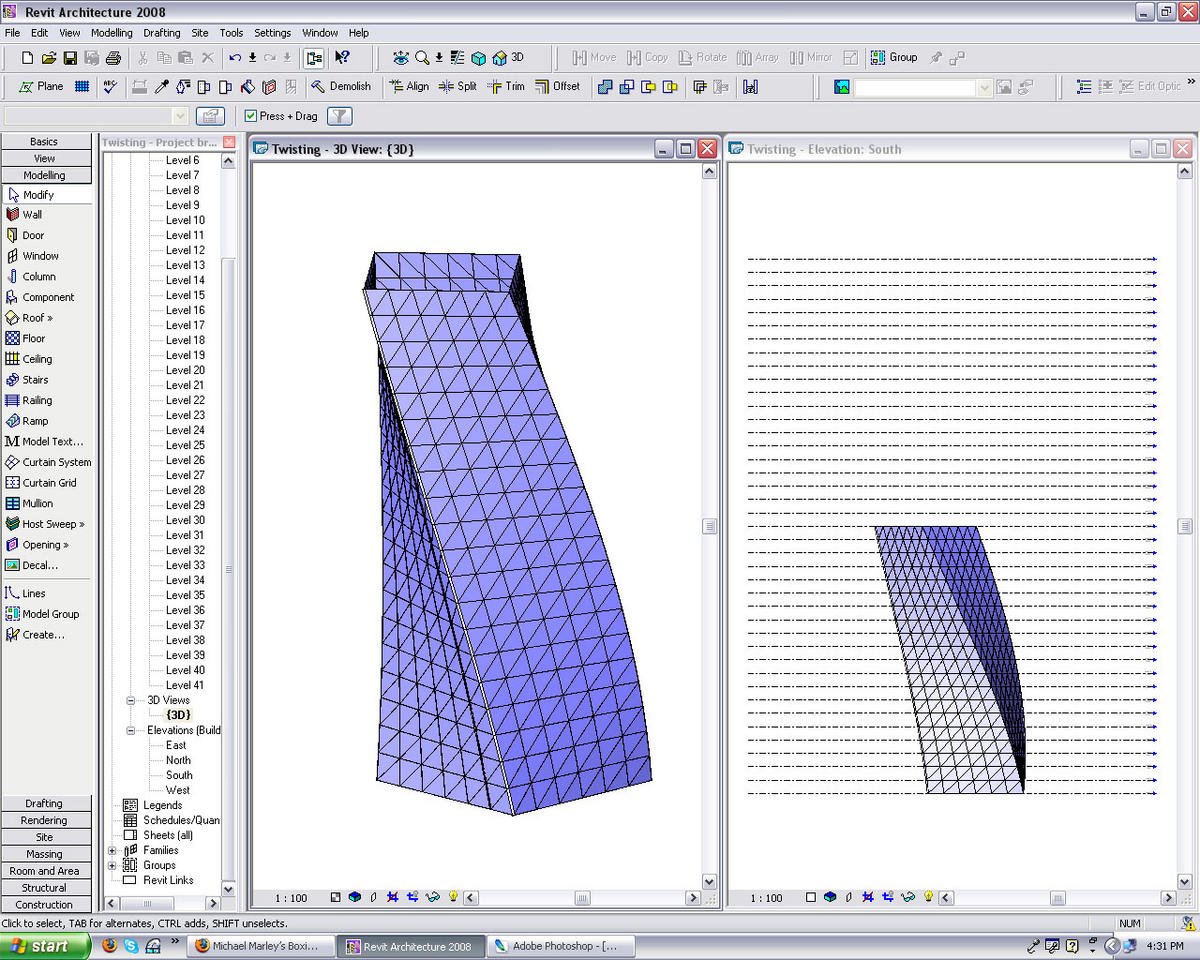Click the Filter selection funnel icon
1200x960 pixels.
coord(339,116)
